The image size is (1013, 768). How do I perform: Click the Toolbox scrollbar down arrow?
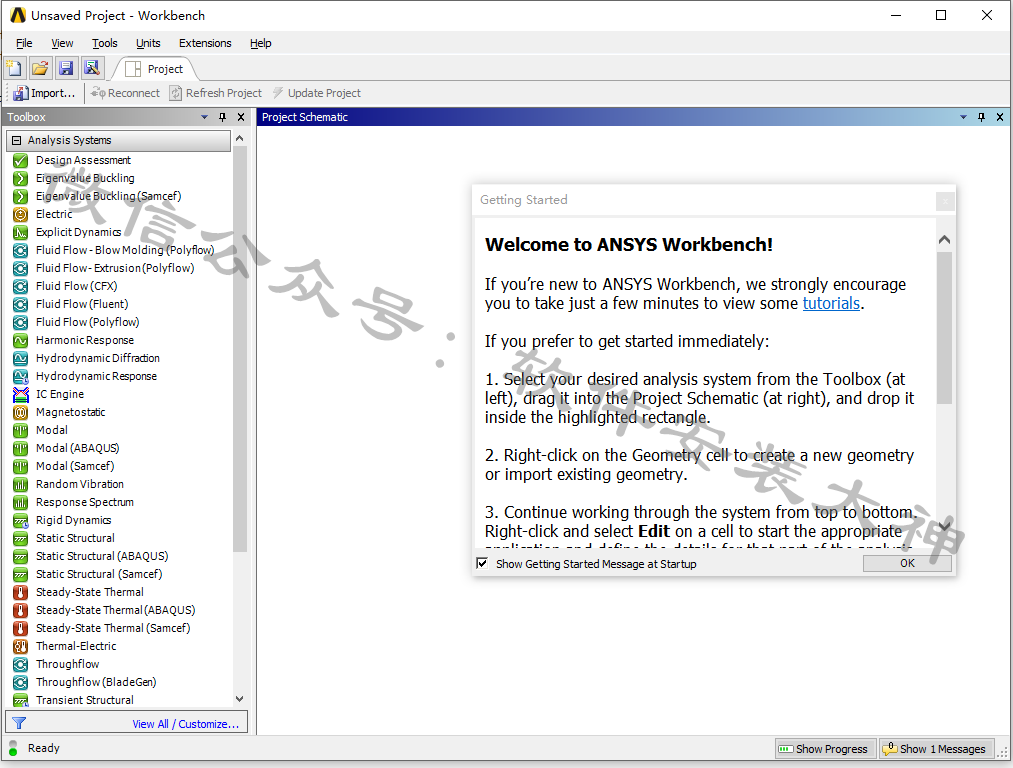[240, 699]
